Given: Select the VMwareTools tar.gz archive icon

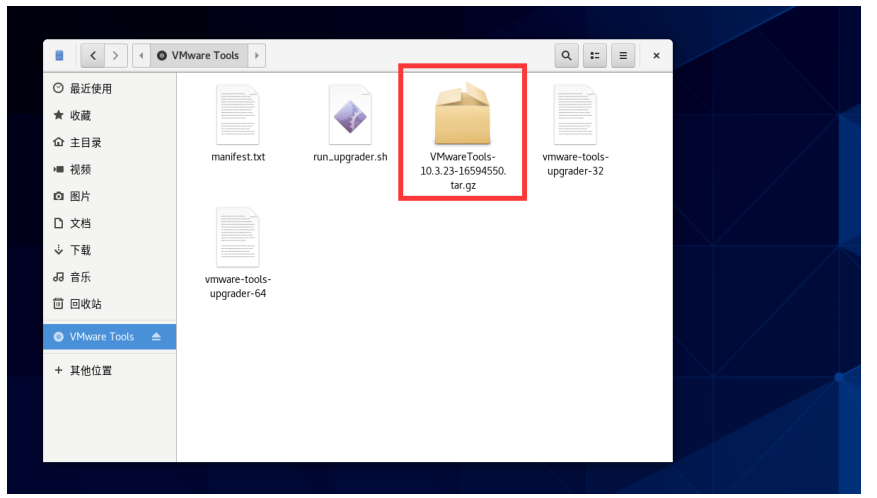Looking at the screenshot, I should (x=463, y=114).
